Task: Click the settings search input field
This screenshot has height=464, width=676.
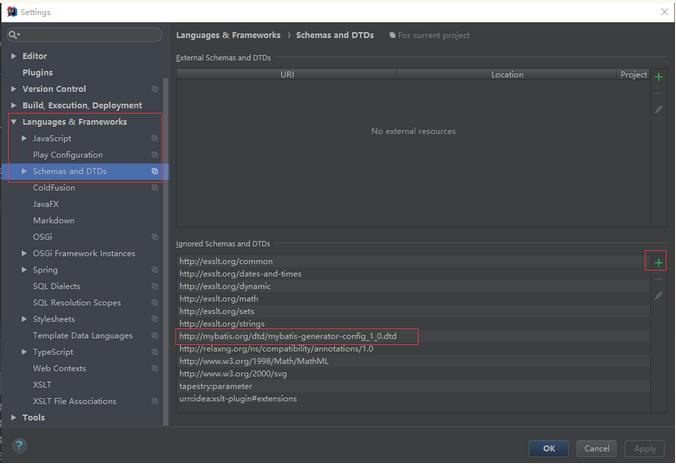Action: pos(88,35)
